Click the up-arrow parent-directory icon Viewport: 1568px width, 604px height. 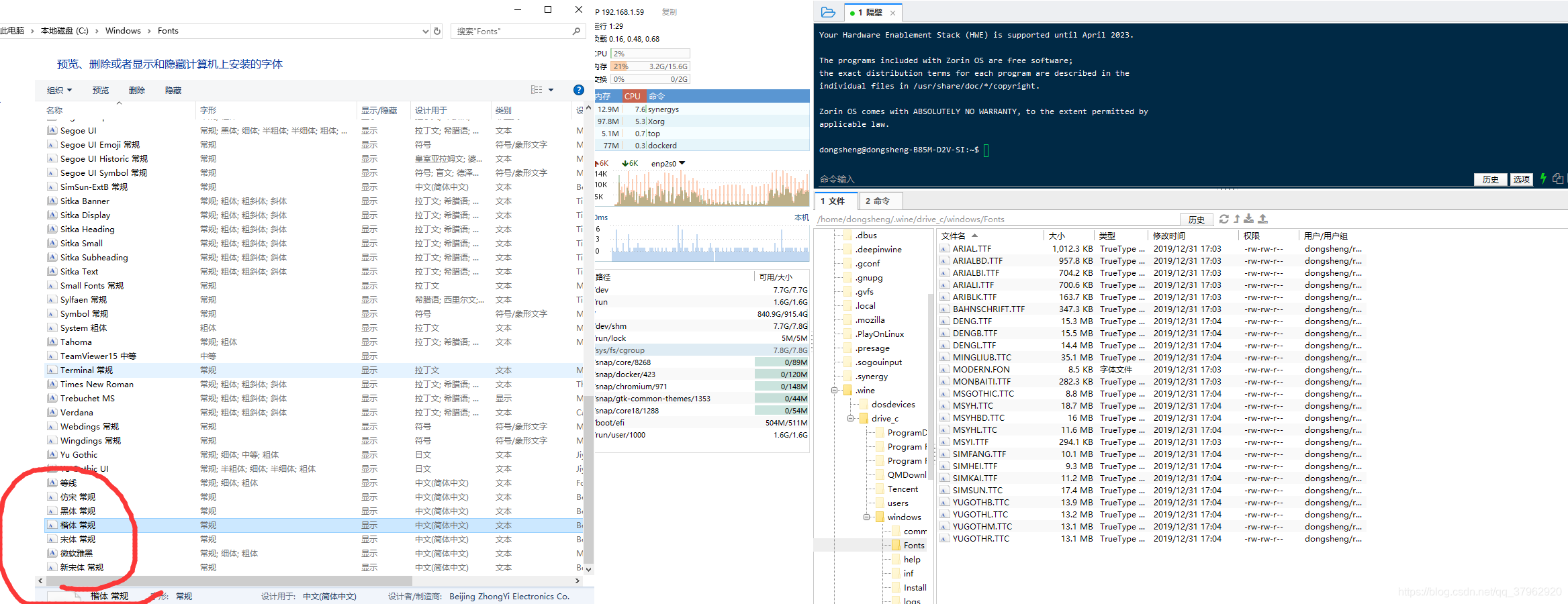click(x=1236, y=219)
